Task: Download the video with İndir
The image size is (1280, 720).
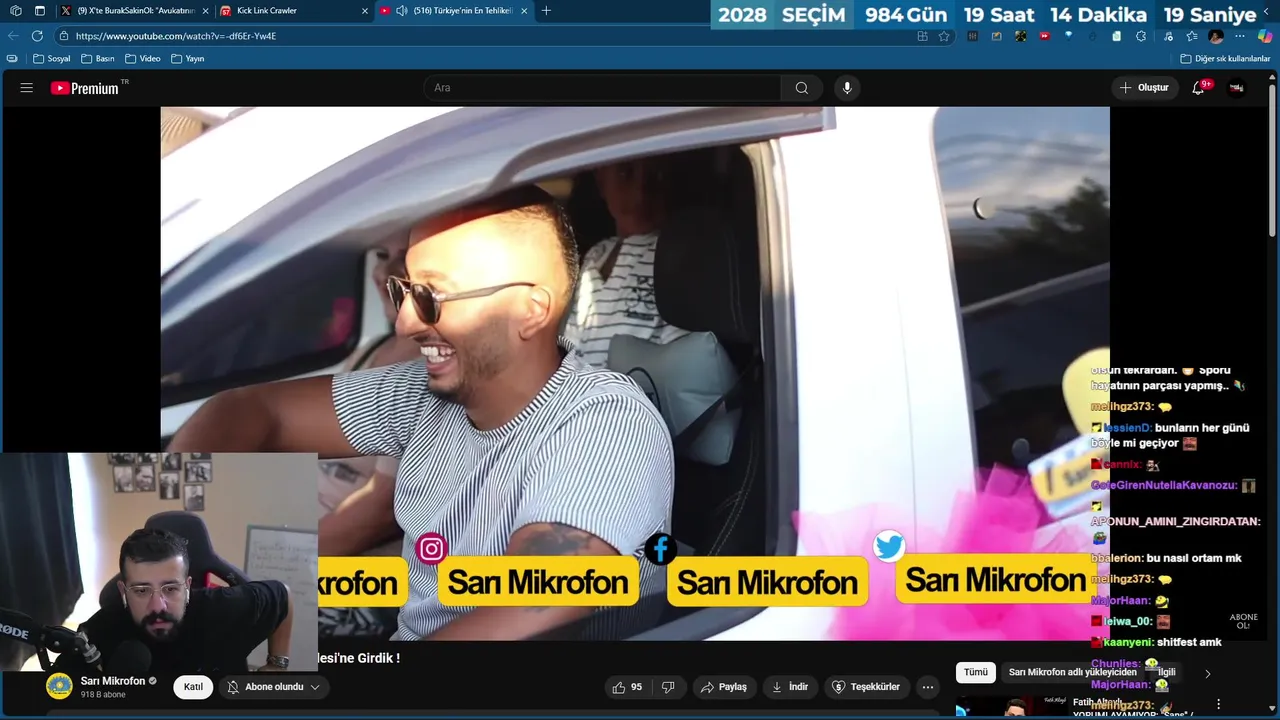Action: tap(790, 687)
